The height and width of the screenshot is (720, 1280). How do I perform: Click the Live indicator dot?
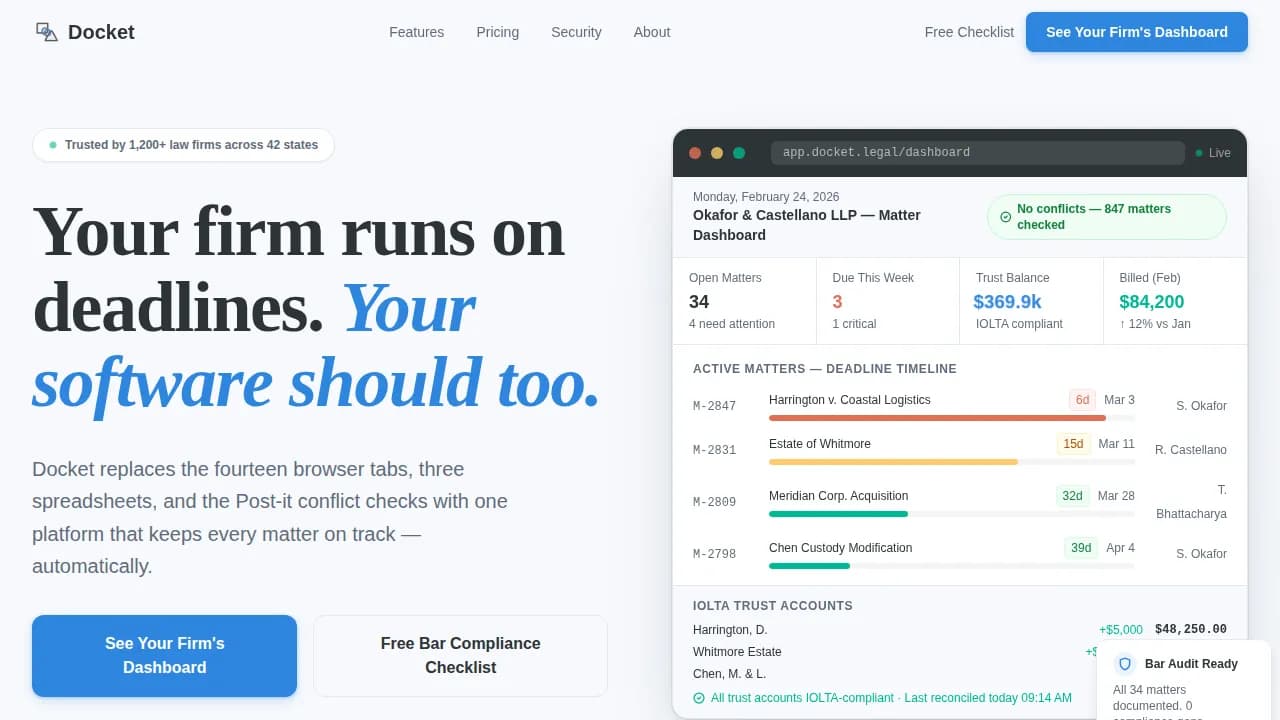(1199, 152)
